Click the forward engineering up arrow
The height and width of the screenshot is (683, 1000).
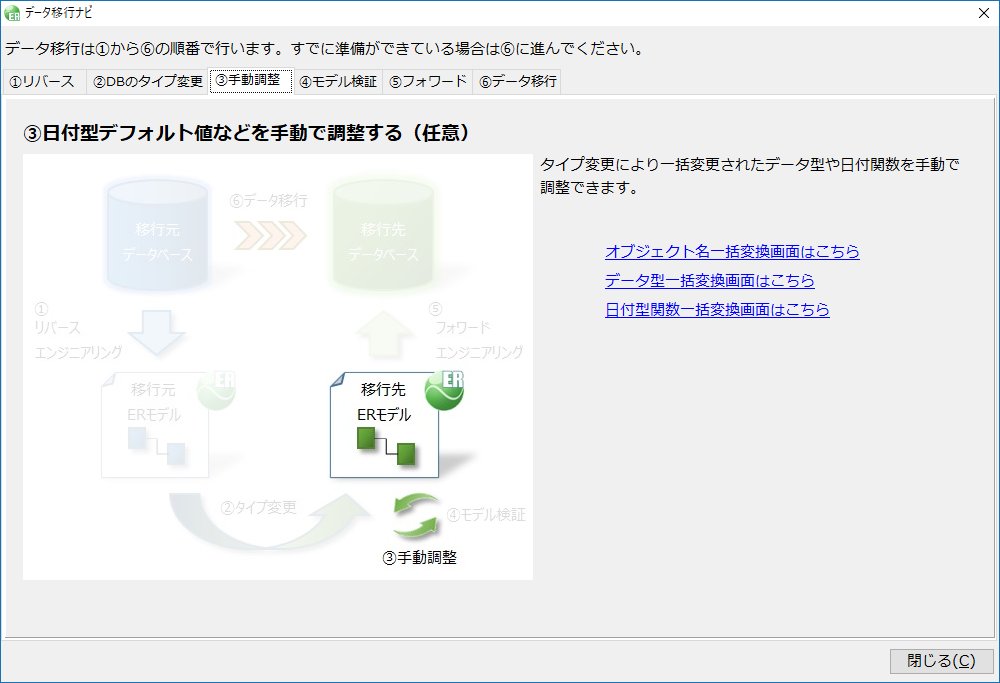384,334
